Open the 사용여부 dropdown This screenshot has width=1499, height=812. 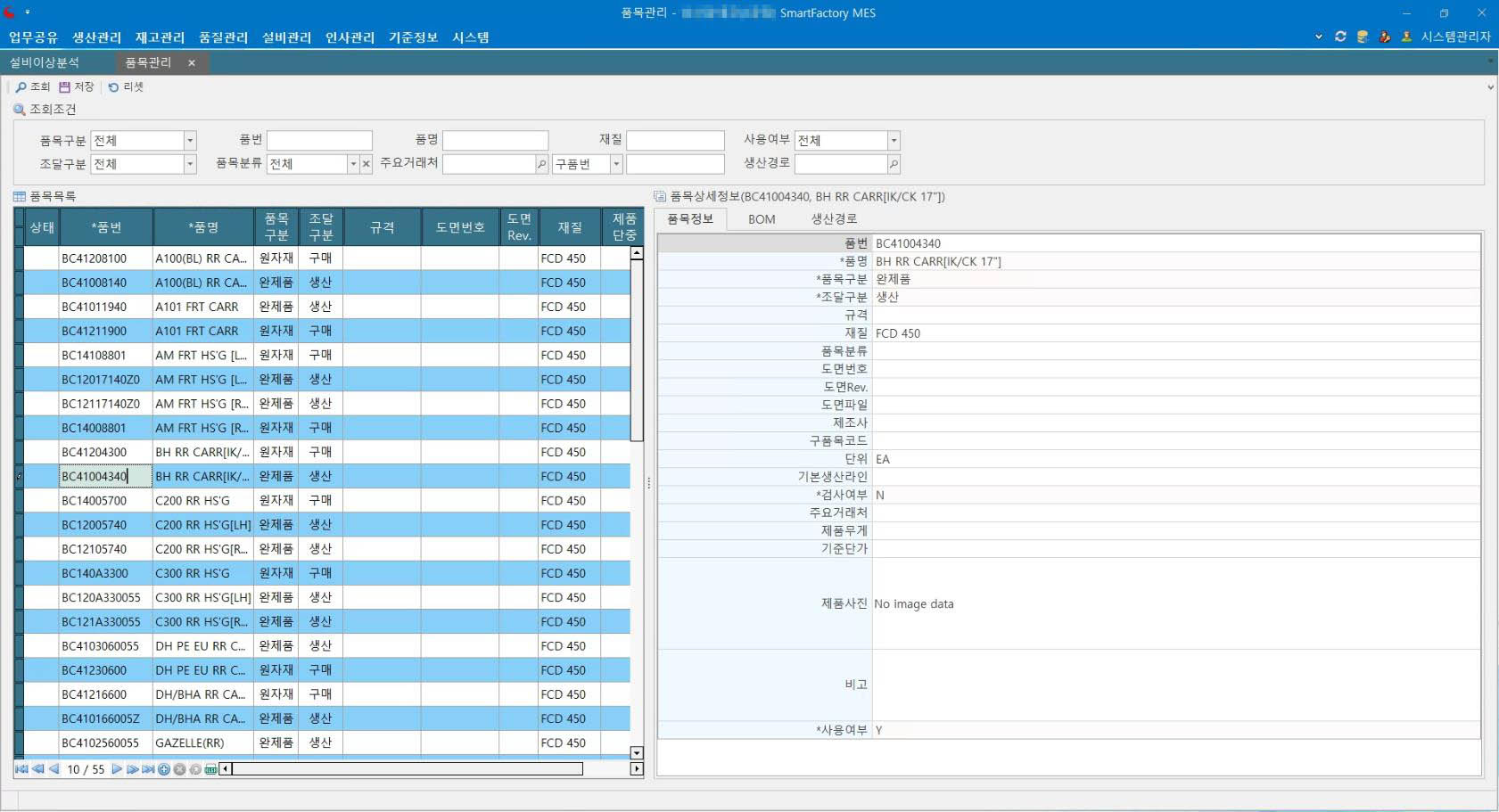pos(894,141)
